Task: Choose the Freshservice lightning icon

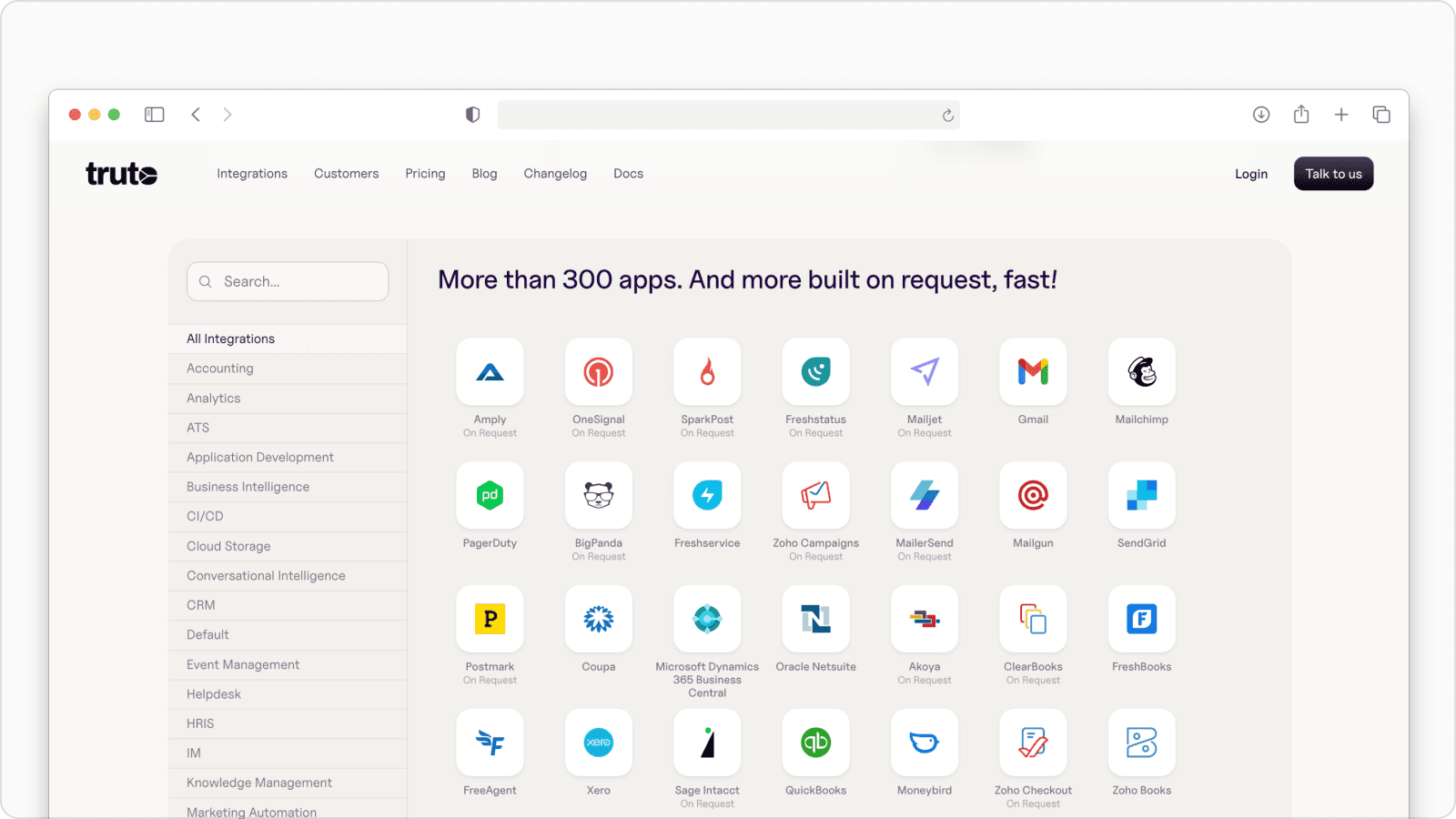Action: pyautogui.click(x=707, y=495)
